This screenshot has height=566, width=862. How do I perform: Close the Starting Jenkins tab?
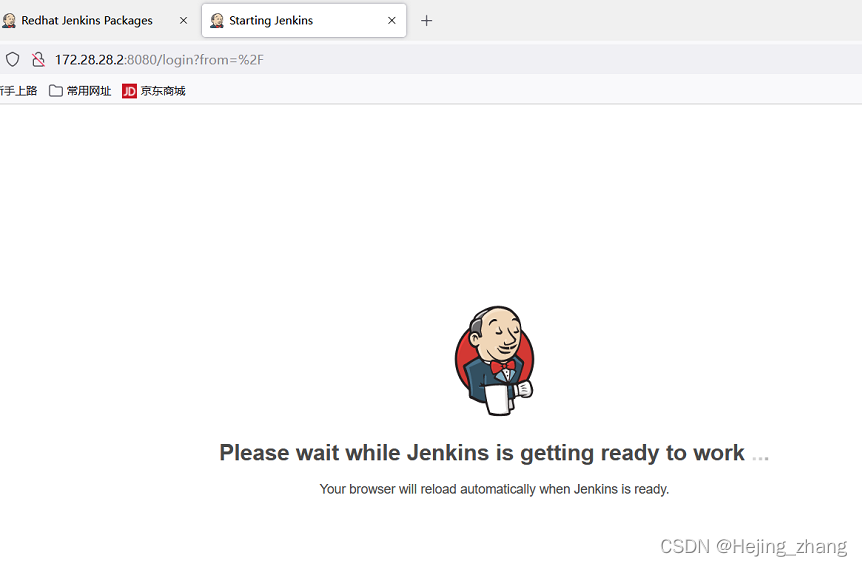(392, 21)
